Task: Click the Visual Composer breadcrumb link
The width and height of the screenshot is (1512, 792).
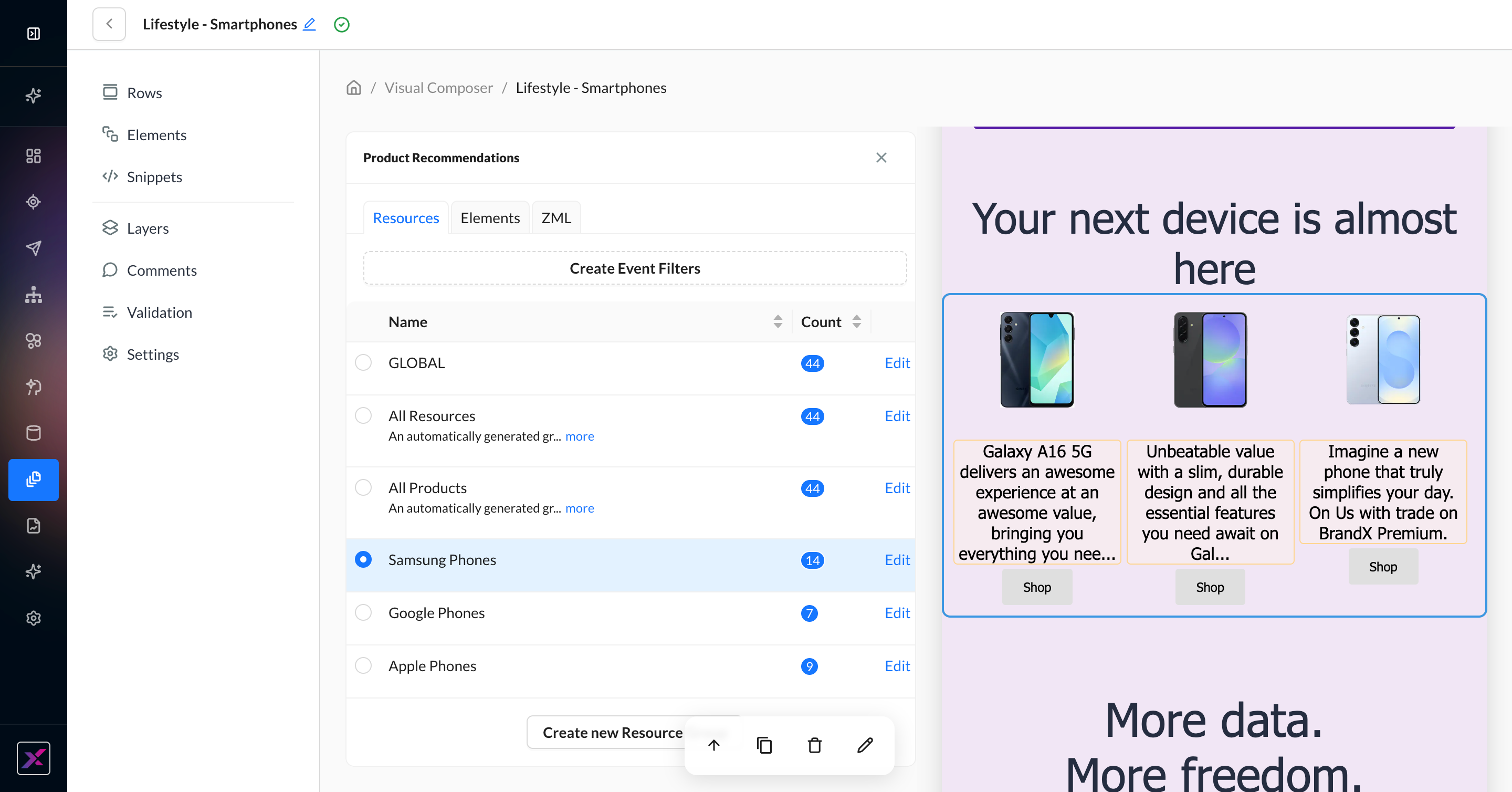Action: coord(438,88)
